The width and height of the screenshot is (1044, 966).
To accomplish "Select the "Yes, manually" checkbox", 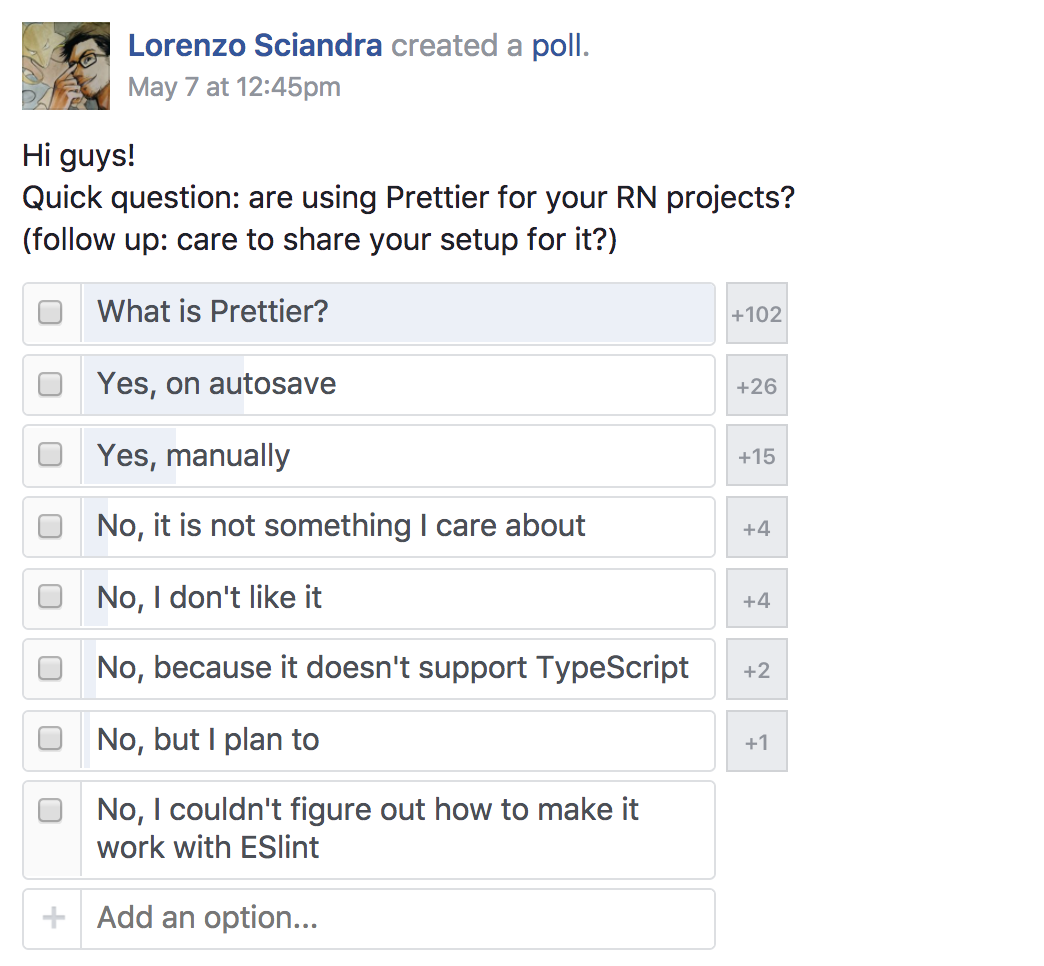I will [x=50, y=455].
